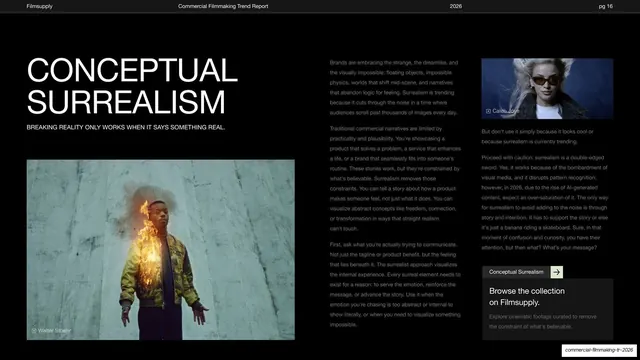
Task: Click the credit name on sunglasses woman image
Action: (506, 111)
